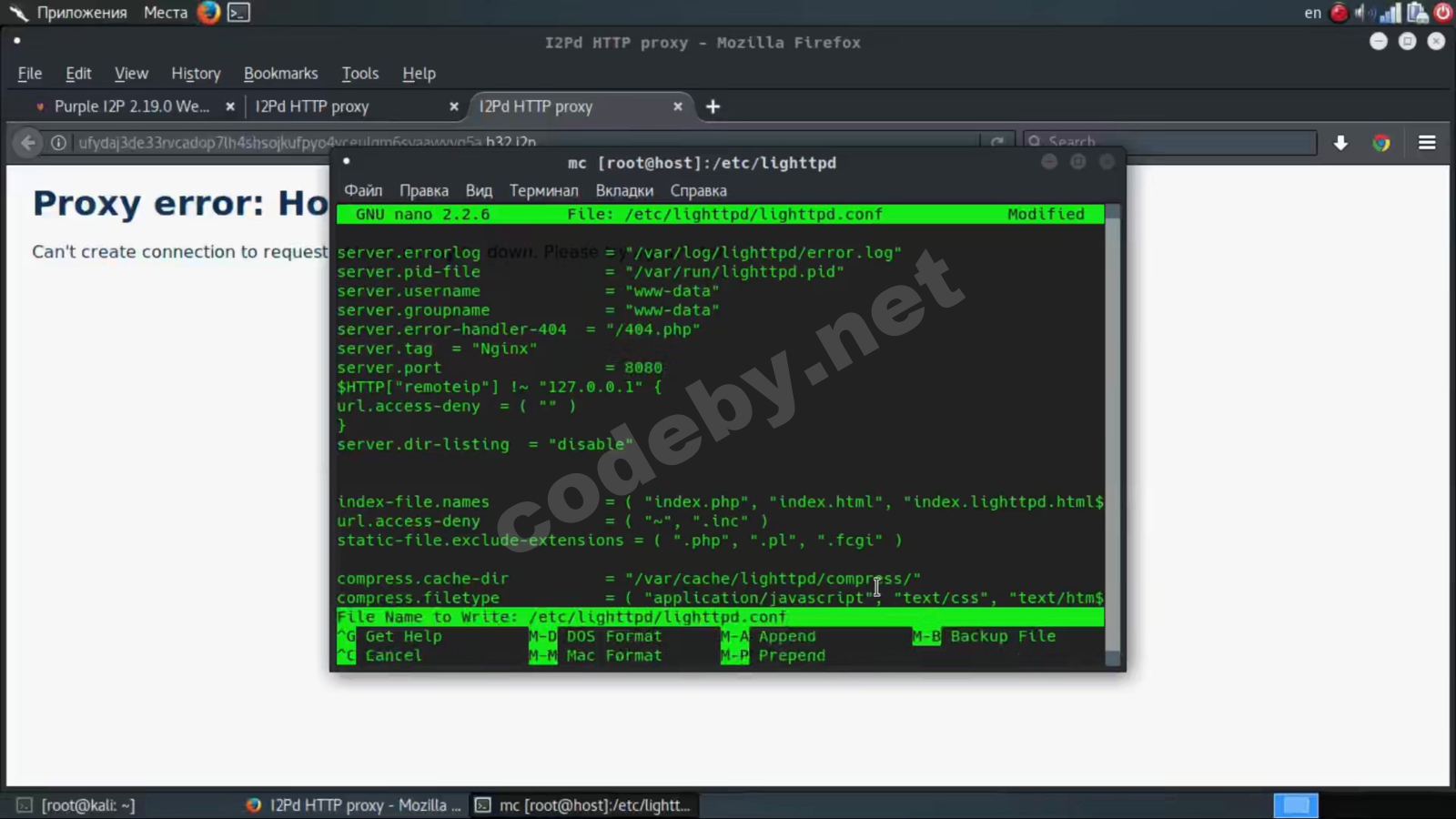Open Firefox's Help menu

click(419, 74)
